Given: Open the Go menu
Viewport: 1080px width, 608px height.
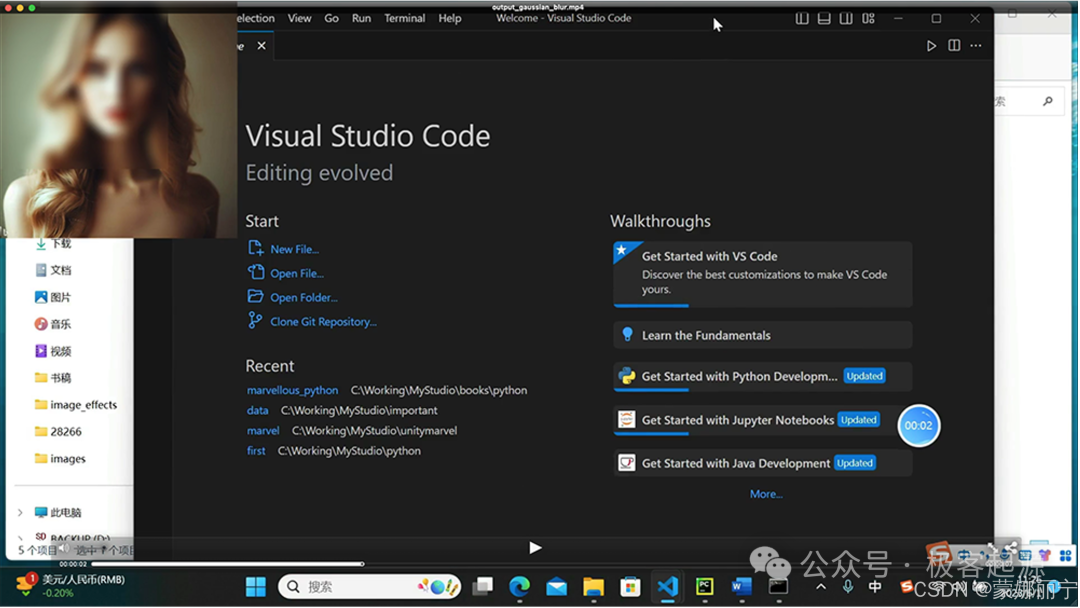Looking at the screenshot, I should point(331,18).
